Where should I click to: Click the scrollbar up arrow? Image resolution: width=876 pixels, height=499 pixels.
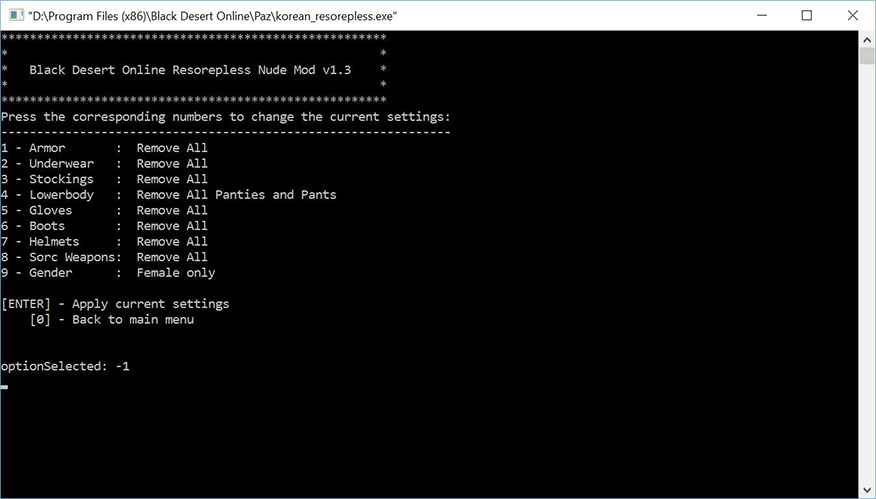(867, 39)
